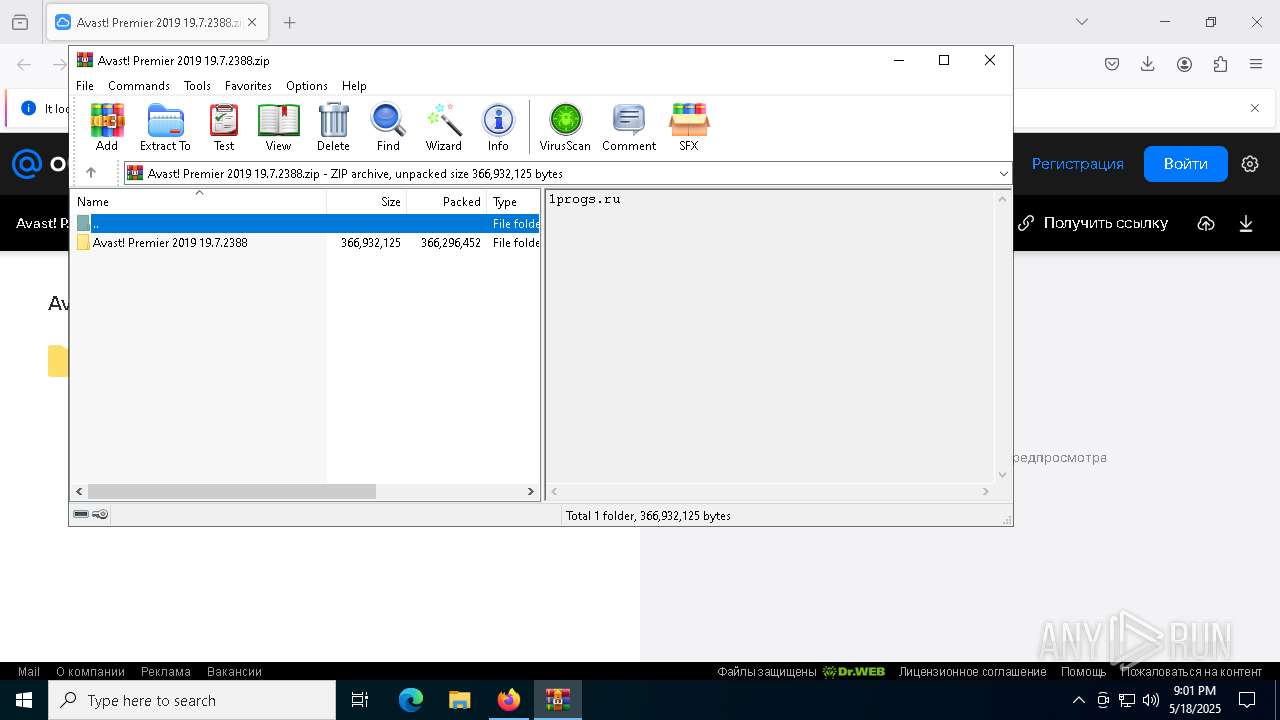Click the Delete trash can icon

333,127
